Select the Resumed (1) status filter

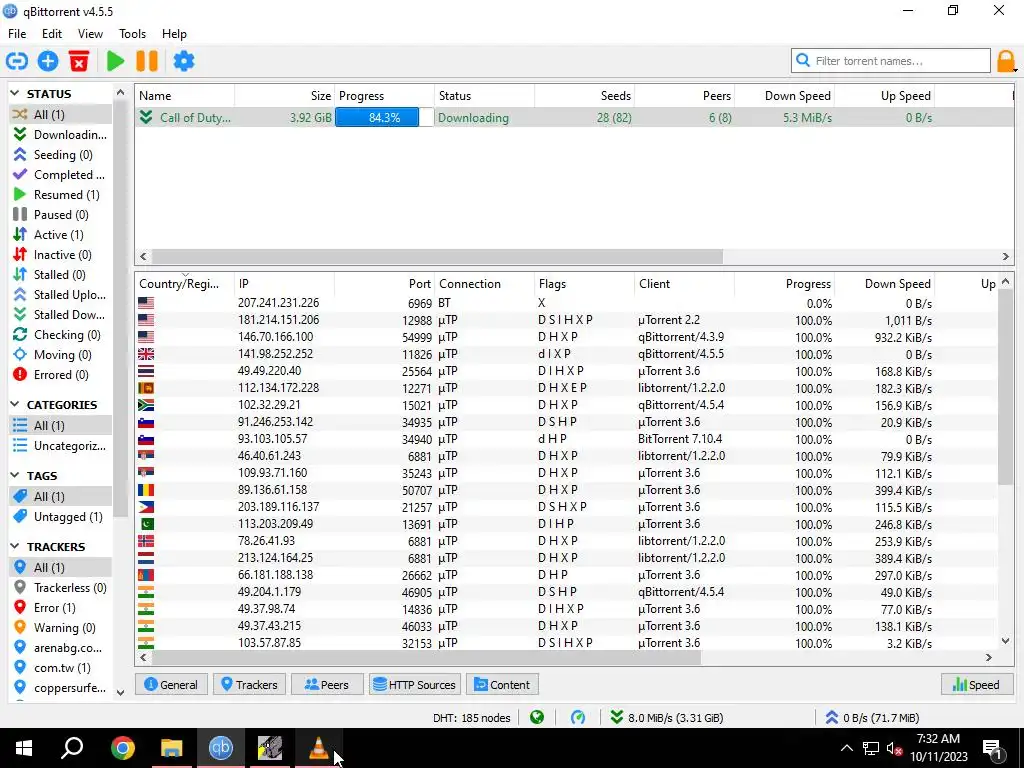(x=59, y=195)
